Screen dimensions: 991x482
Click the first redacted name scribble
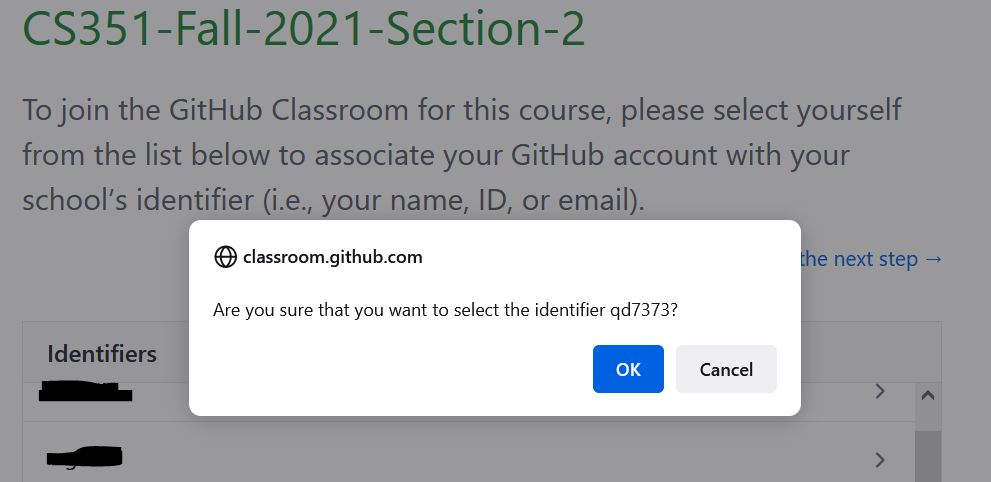click(x=85, y=391)
